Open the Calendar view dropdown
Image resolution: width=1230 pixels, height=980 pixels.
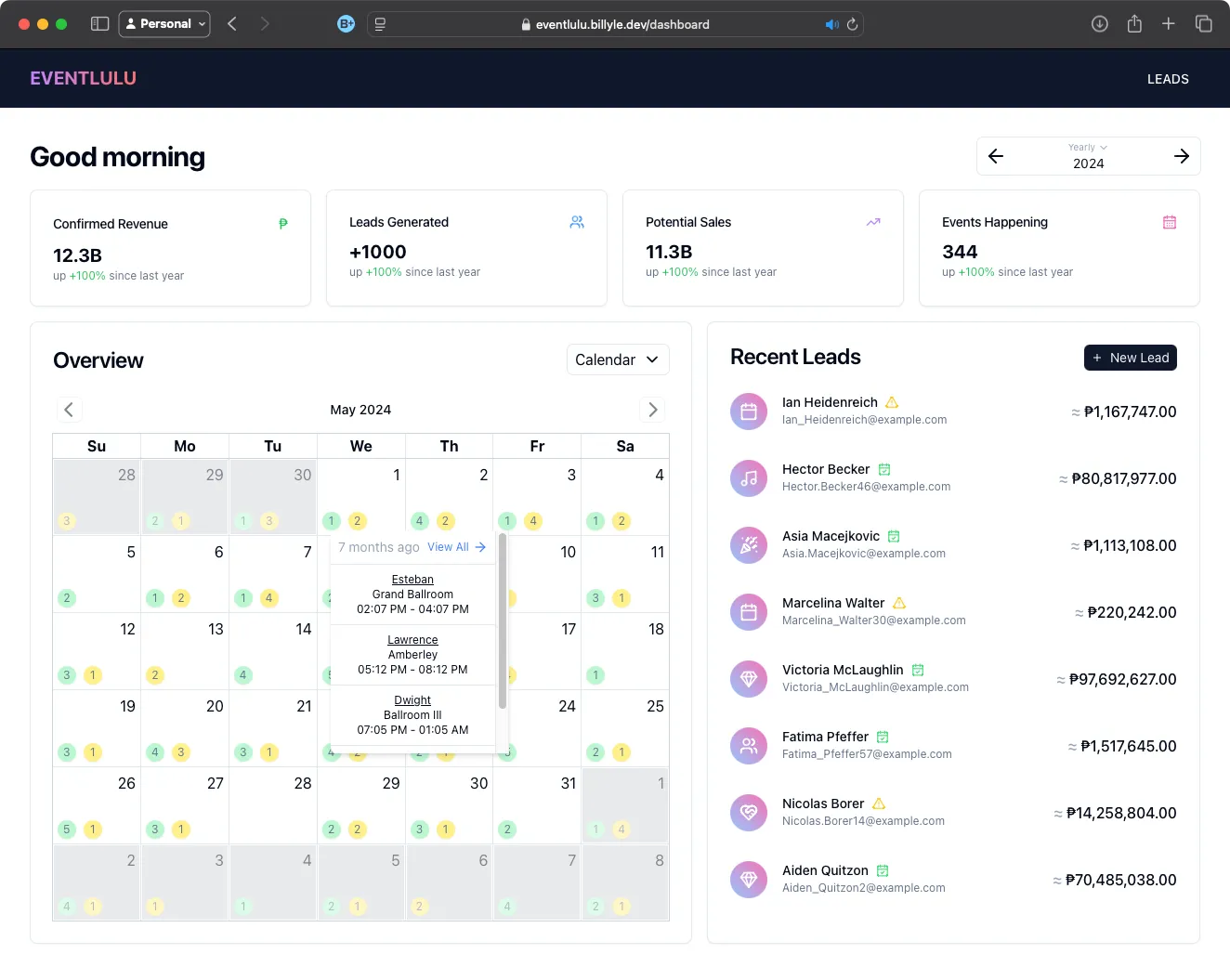tap(618, 359)
